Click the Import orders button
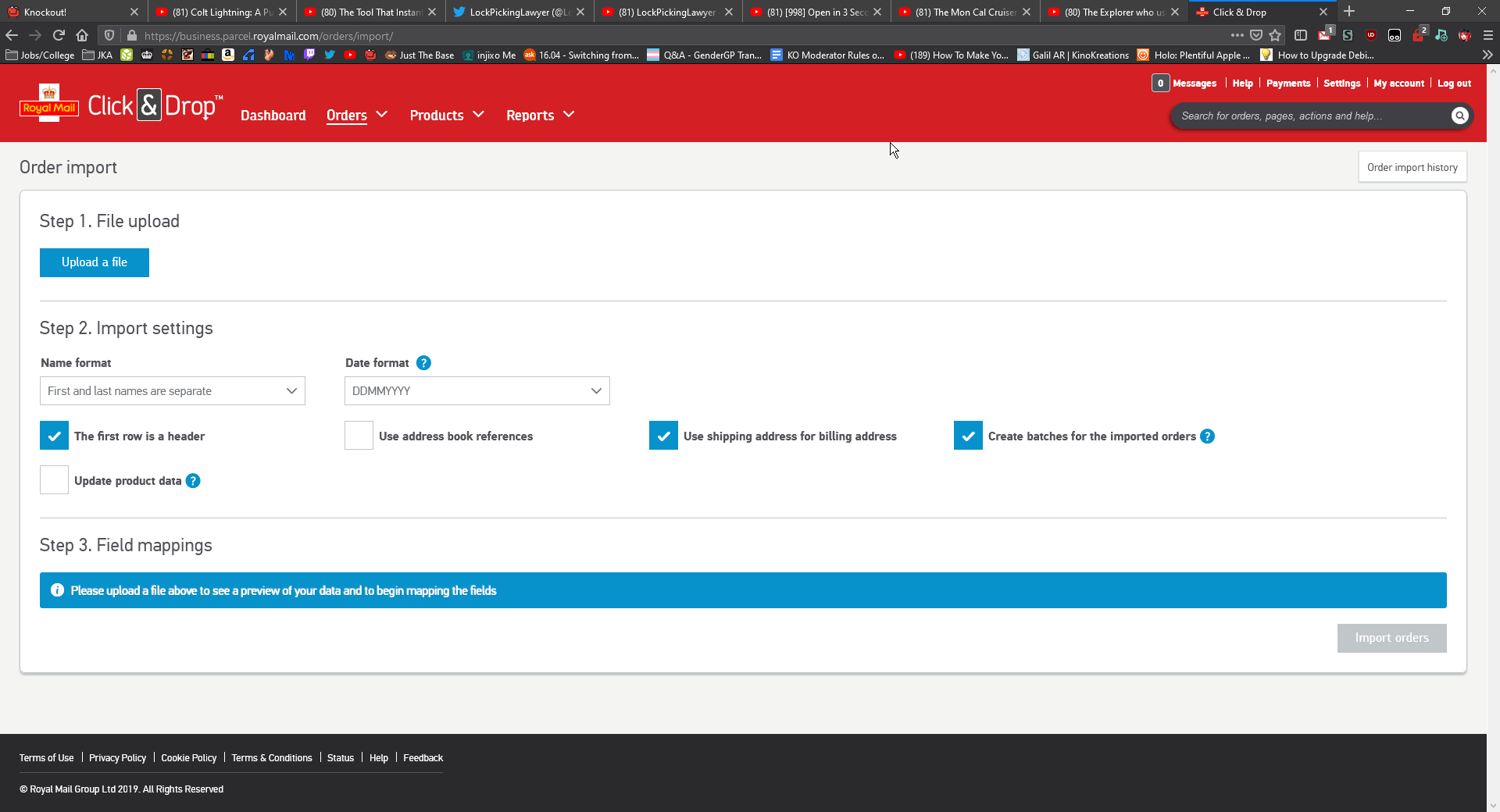1500x812 pixels. 1392,638
